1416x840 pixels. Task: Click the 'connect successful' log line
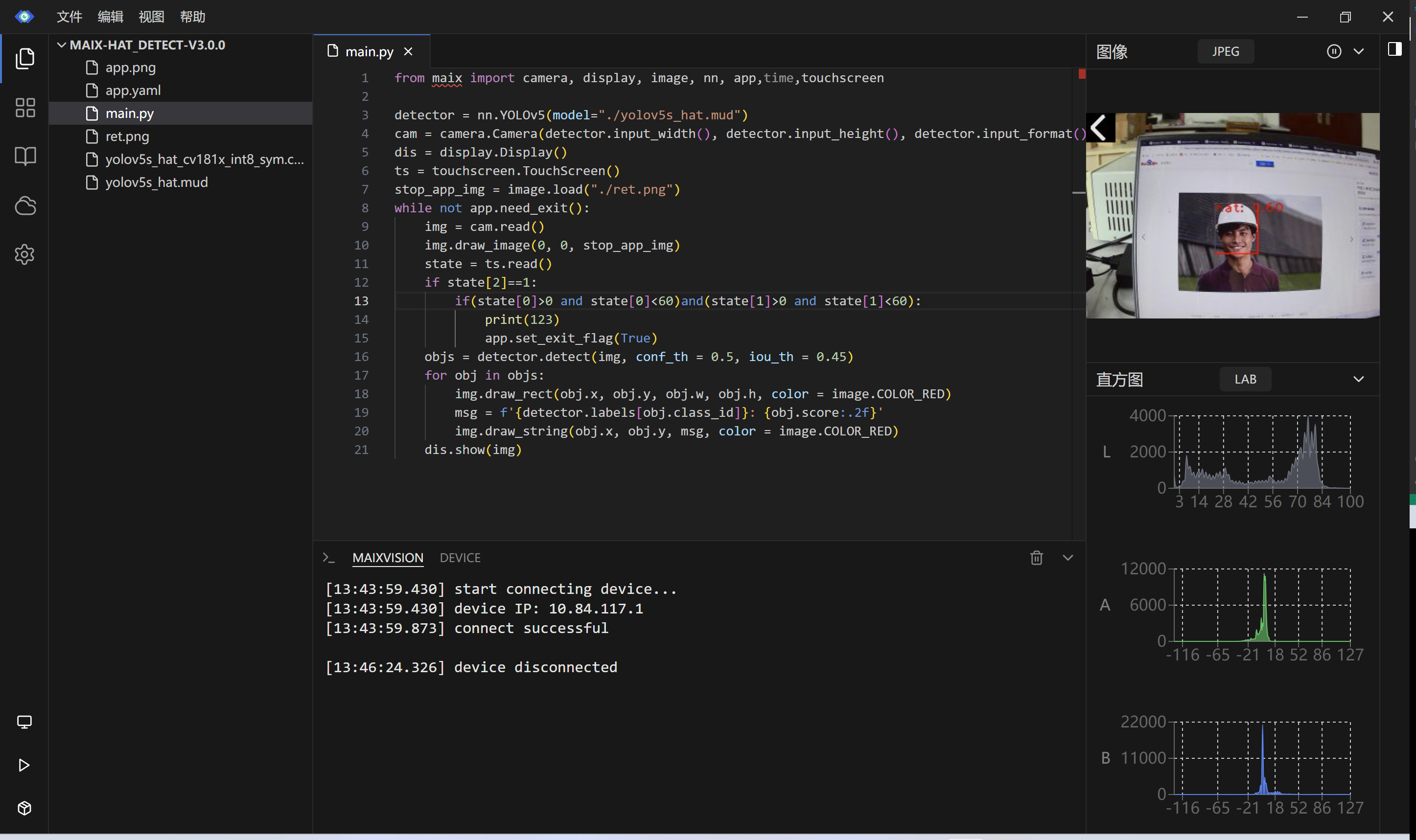466,628
